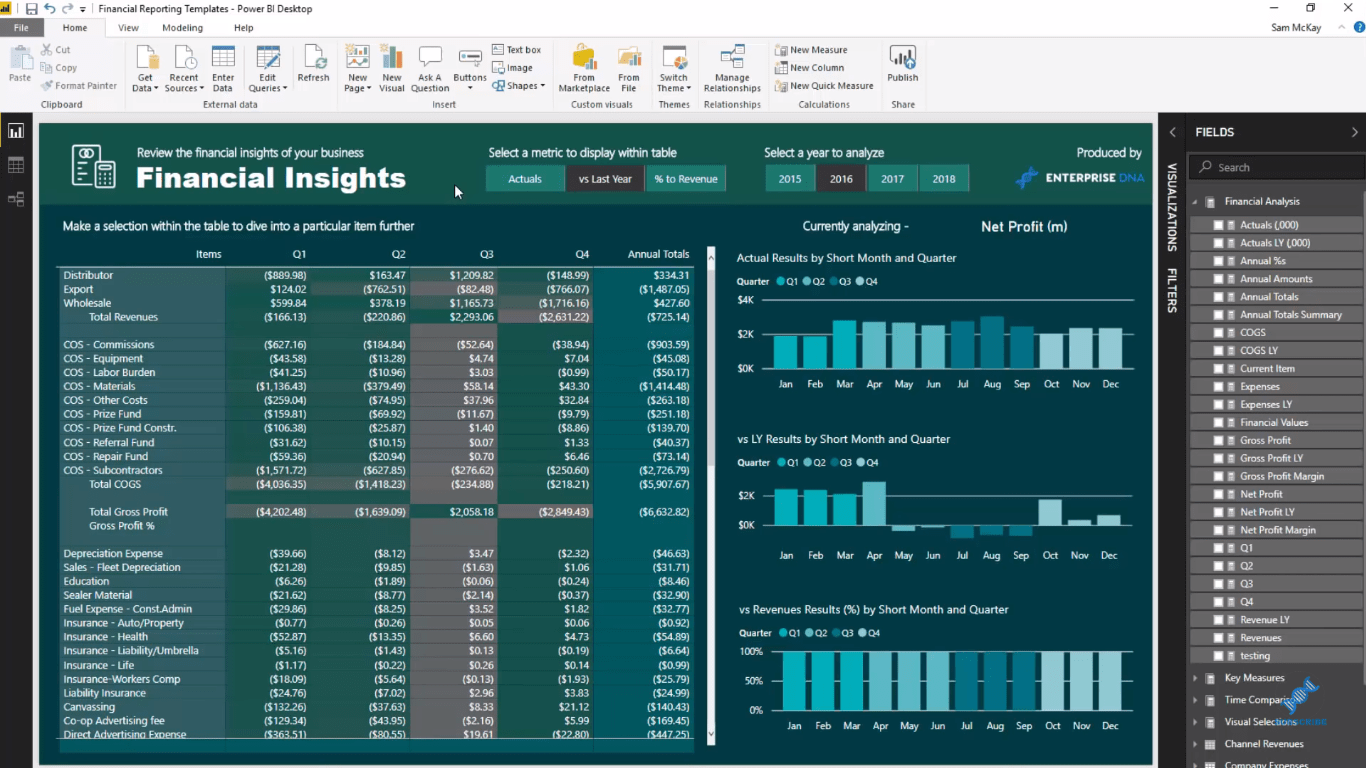Switch to the Modeling ribbon tab
This screenshot has height=768, width=1366.
182,28
